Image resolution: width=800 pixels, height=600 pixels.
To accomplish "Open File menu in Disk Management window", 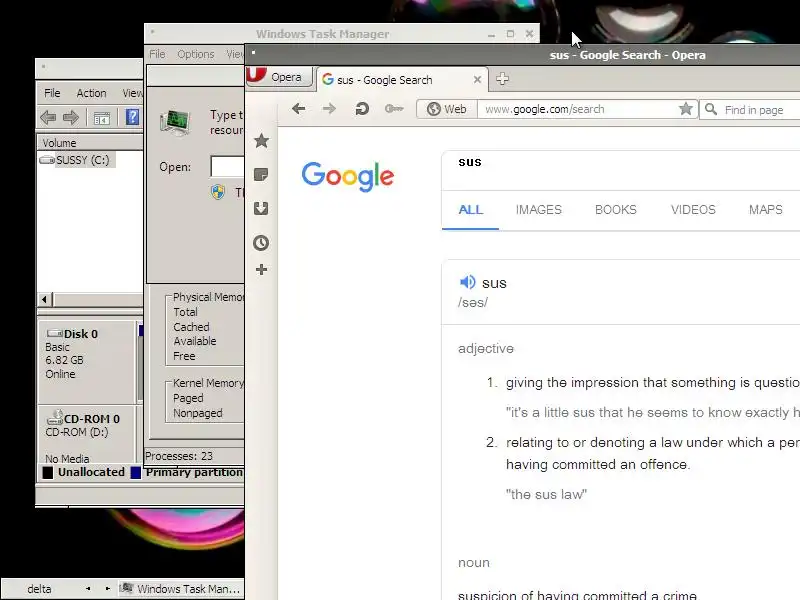I will click(x=52, y=93).
